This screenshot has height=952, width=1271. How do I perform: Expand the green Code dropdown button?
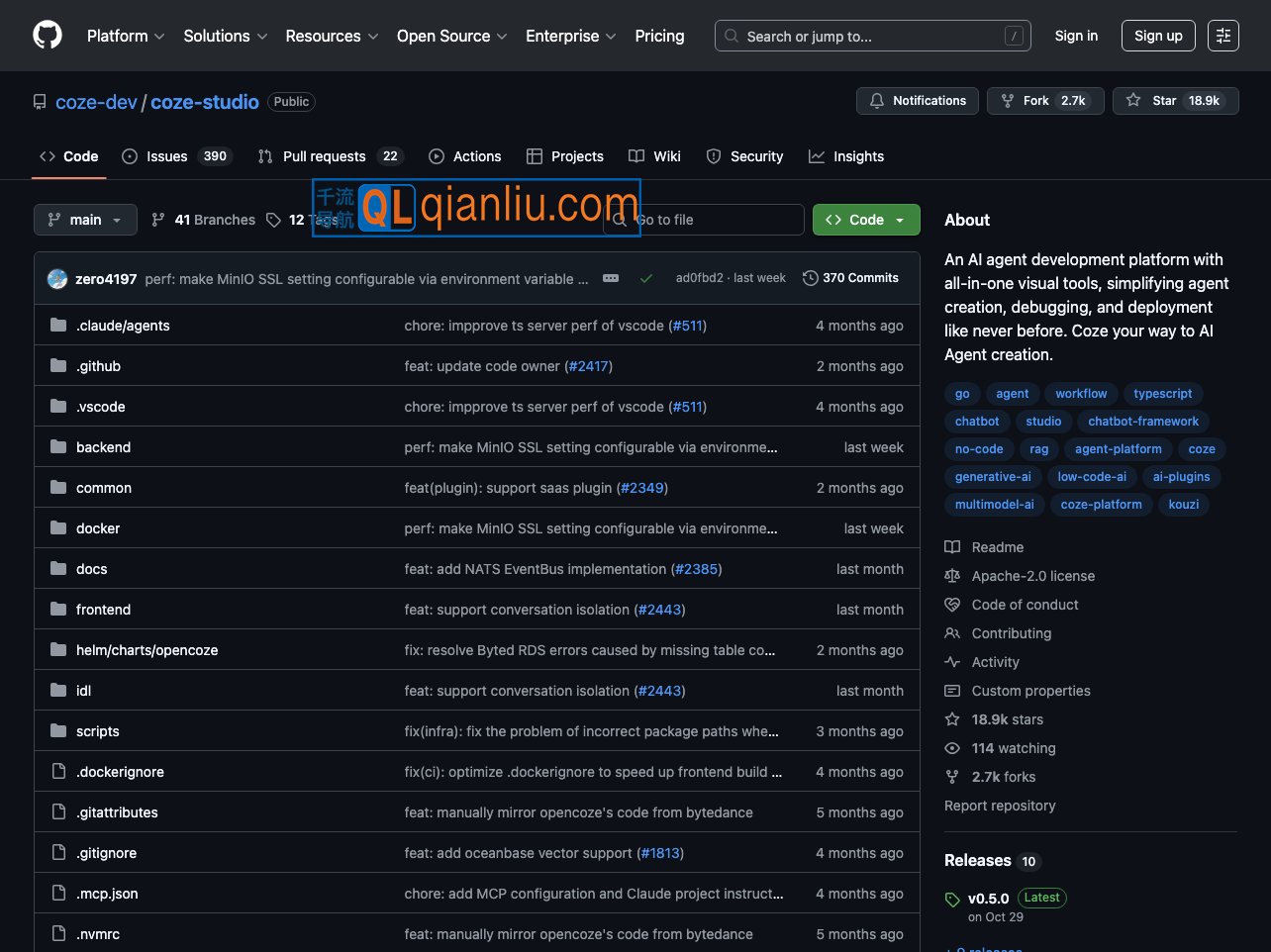tap(866, 220)
